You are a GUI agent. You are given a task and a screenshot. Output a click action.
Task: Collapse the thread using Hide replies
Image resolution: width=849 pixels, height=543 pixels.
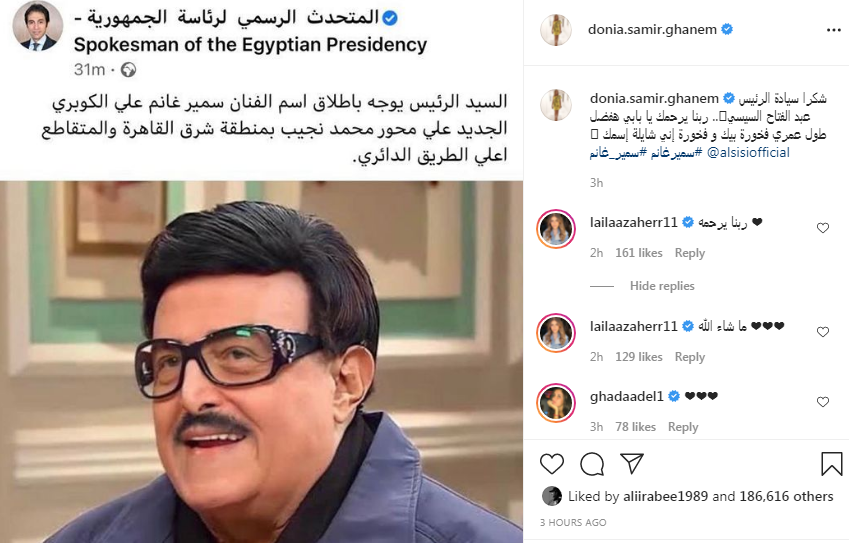click(662, 286)
